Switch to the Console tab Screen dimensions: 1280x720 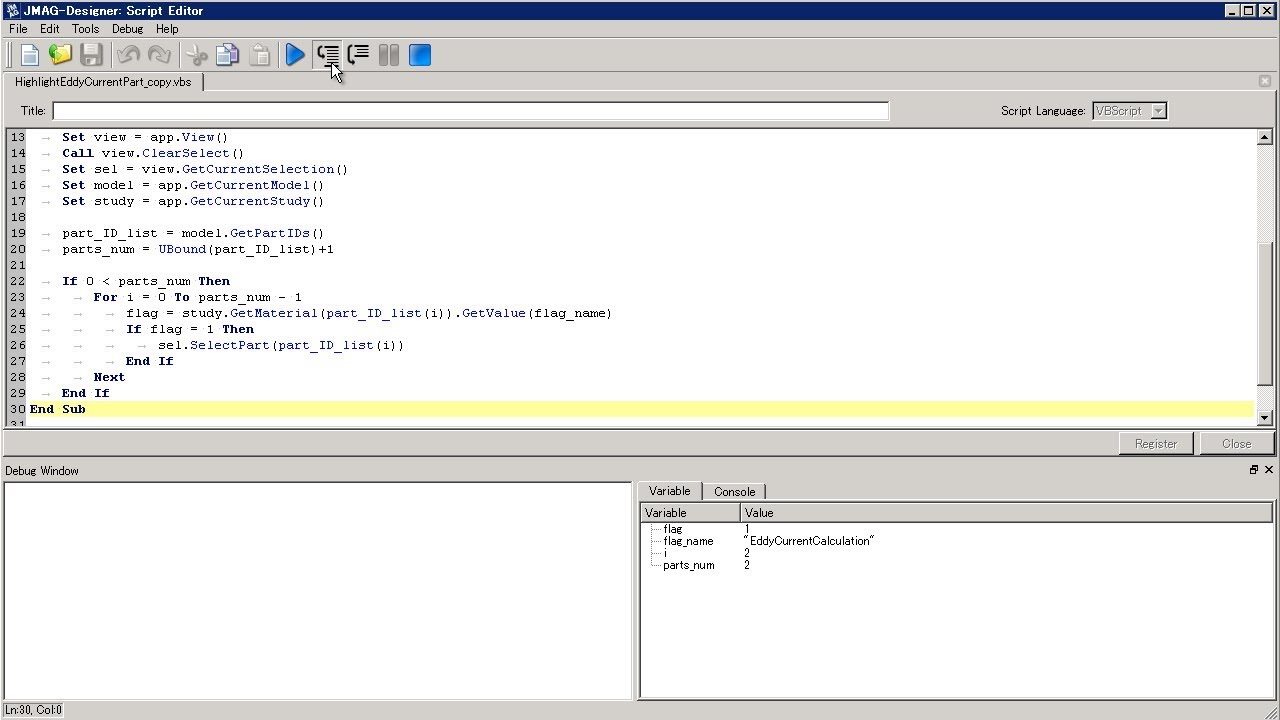click(734, 492)
